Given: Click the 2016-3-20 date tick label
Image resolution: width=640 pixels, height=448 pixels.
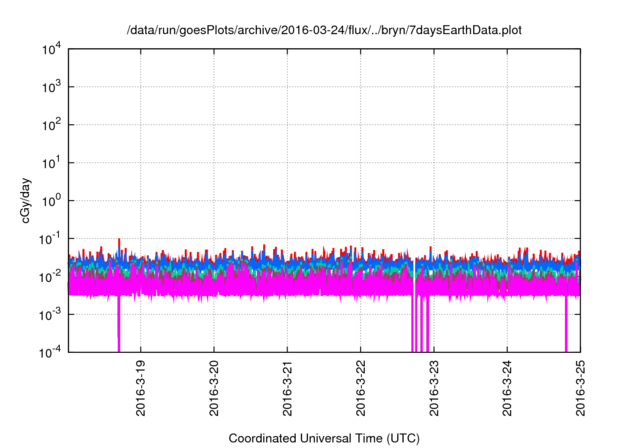Looking at the screenshot, I should coord(214,388).
